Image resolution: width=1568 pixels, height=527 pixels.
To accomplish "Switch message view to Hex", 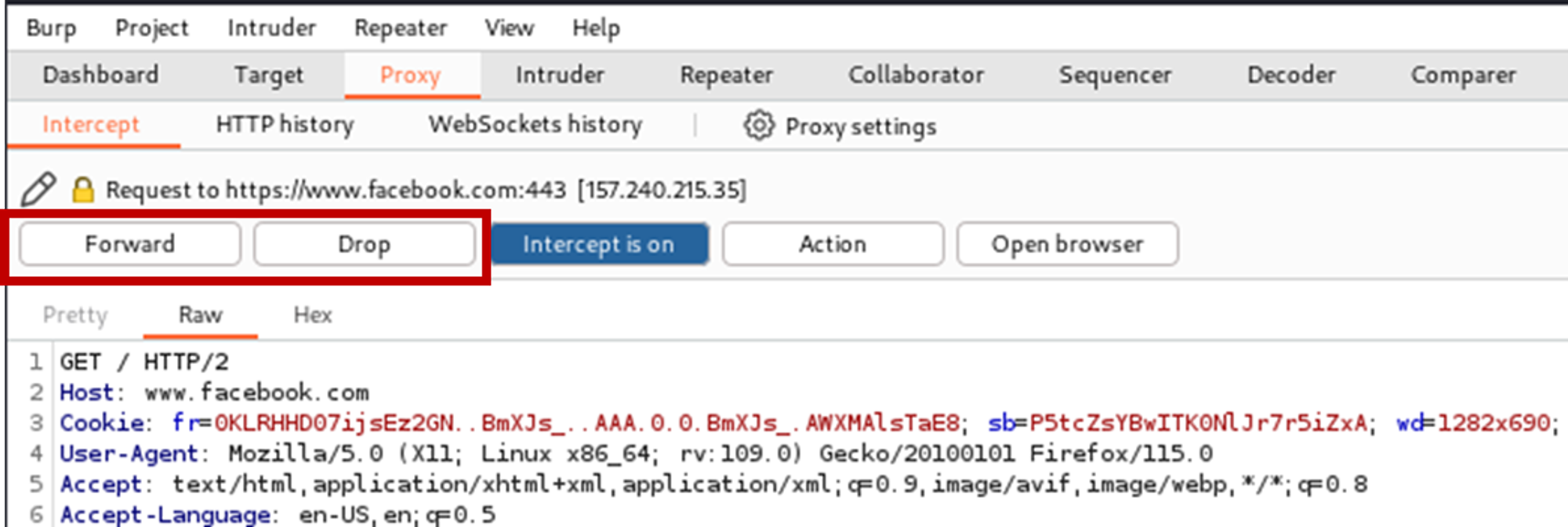I will click(x=313, y=315).
